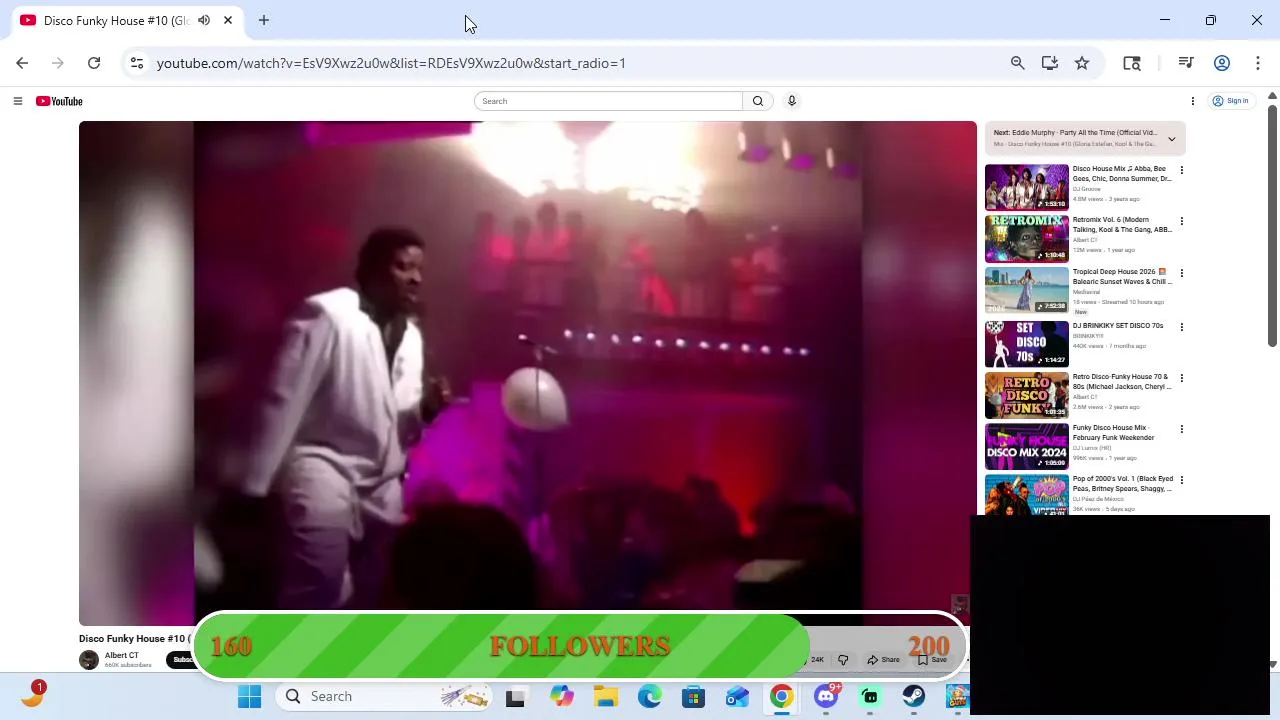Open options for Funky Disco House Mix
Screen dimensions: 1280x720
click(x=1182, y=429)
